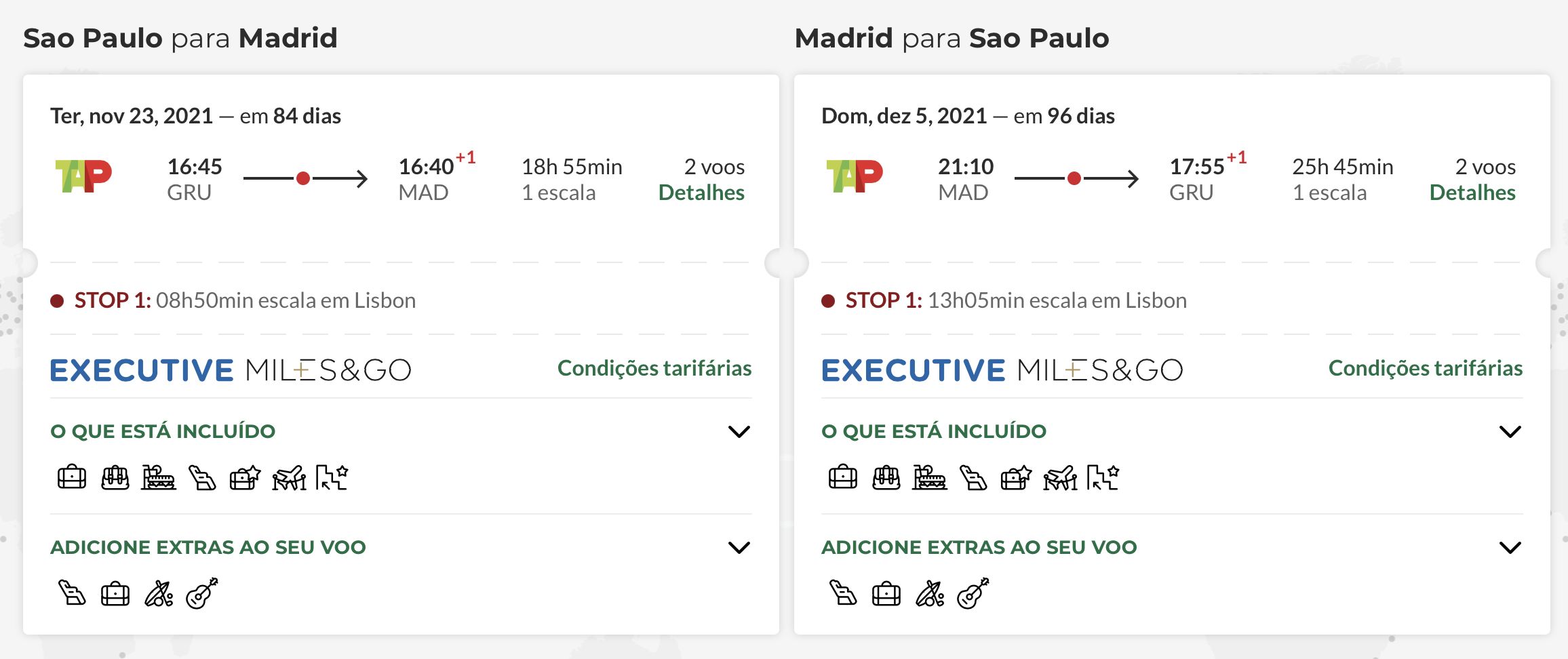Open Condições tarifárias for outbound flight
This screenshot has height=659, width=1568.
(x=654, y=368)
